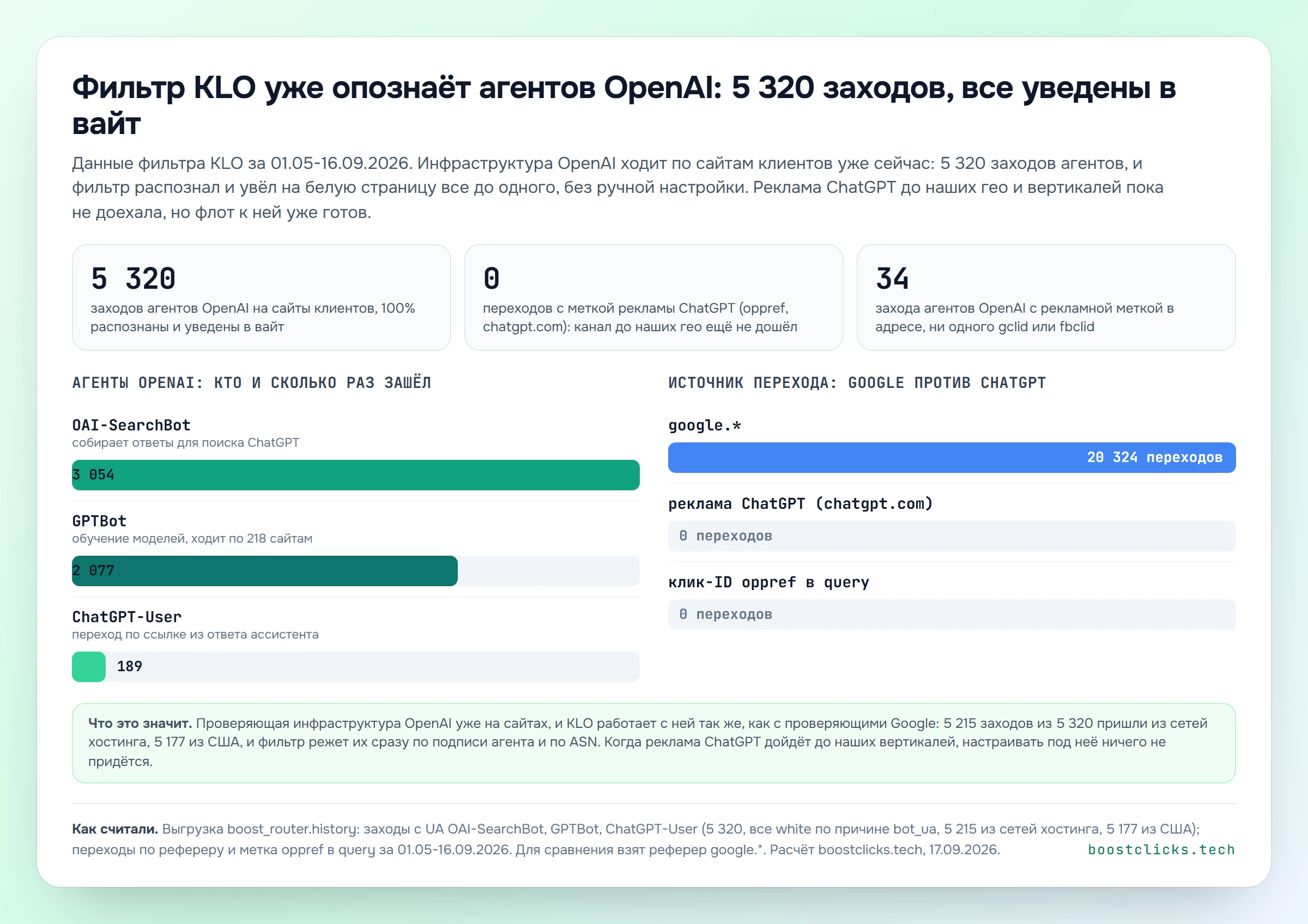Click the blue bar "20 324 переходов"
This screenshot has width=1308, height=924.
(952, 457)
